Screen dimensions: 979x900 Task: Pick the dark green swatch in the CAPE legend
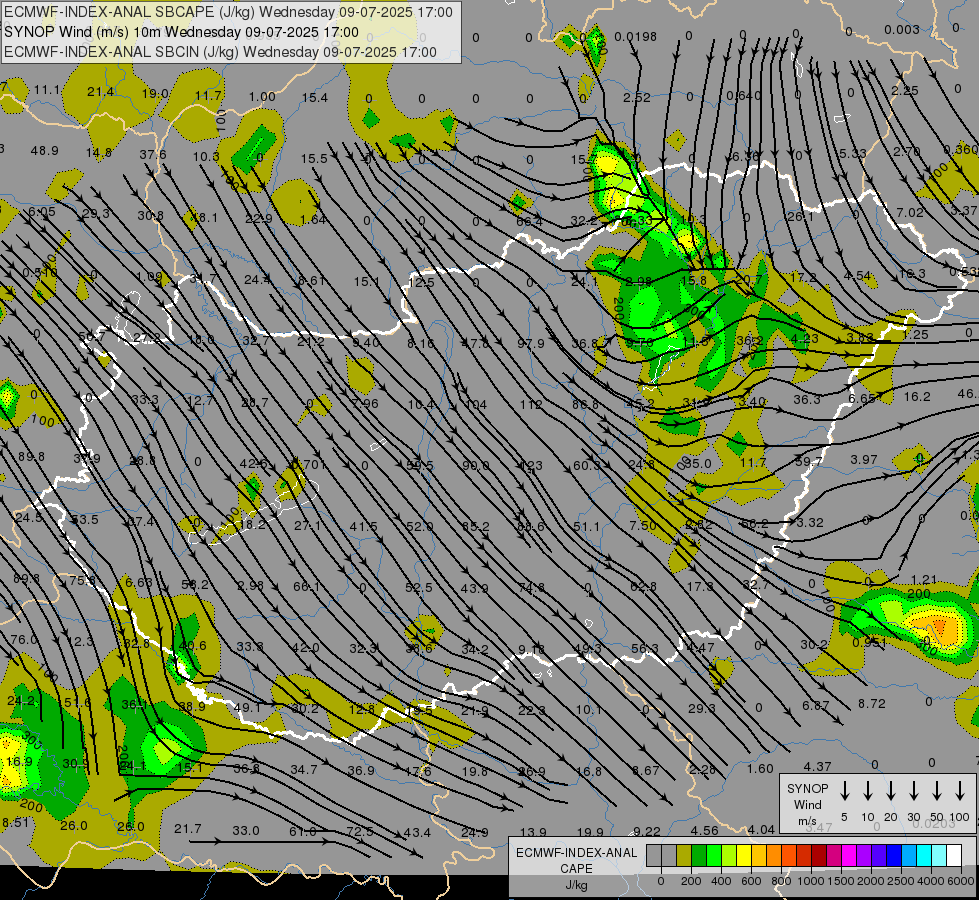coord(699,856)
